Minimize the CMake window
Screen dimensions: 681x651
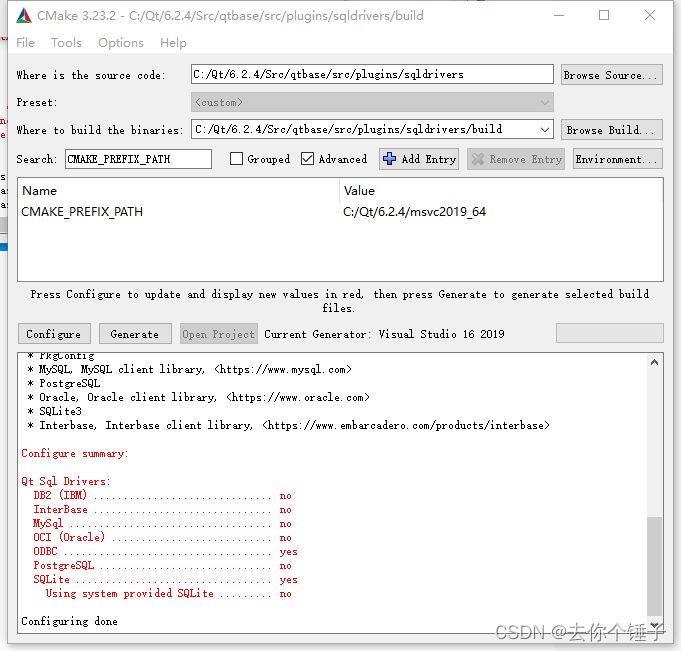(x=559, y=16)
